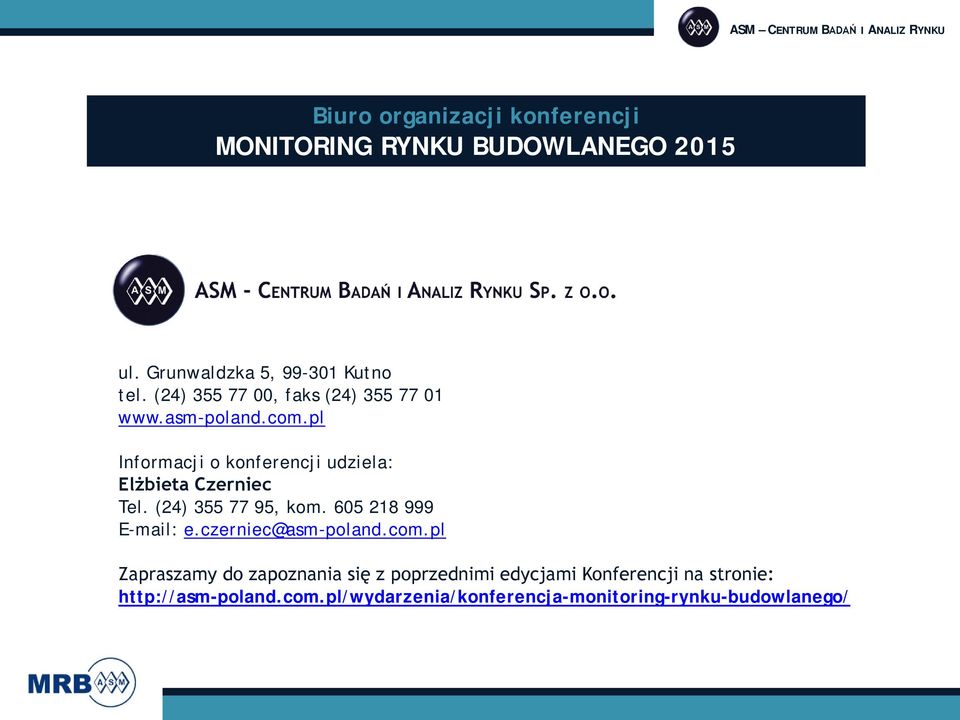This screenshot has height=720, width=960.
Task: Open the www.asm-poland.com.pl website link
Action: click(x=222, y=418)
